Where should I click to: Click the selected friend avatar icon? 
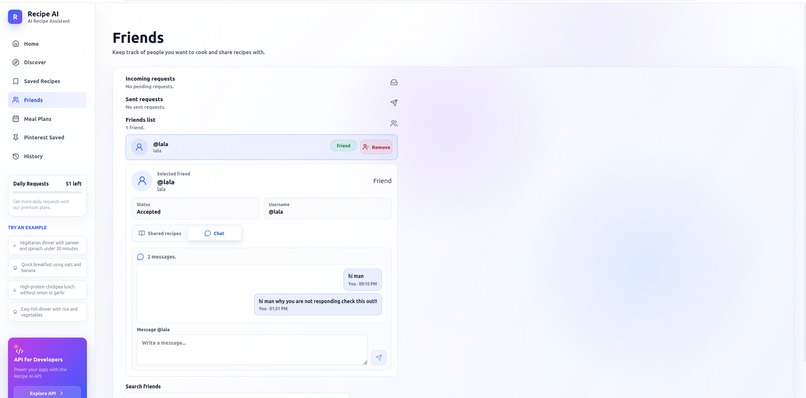(x=142, y=181)
